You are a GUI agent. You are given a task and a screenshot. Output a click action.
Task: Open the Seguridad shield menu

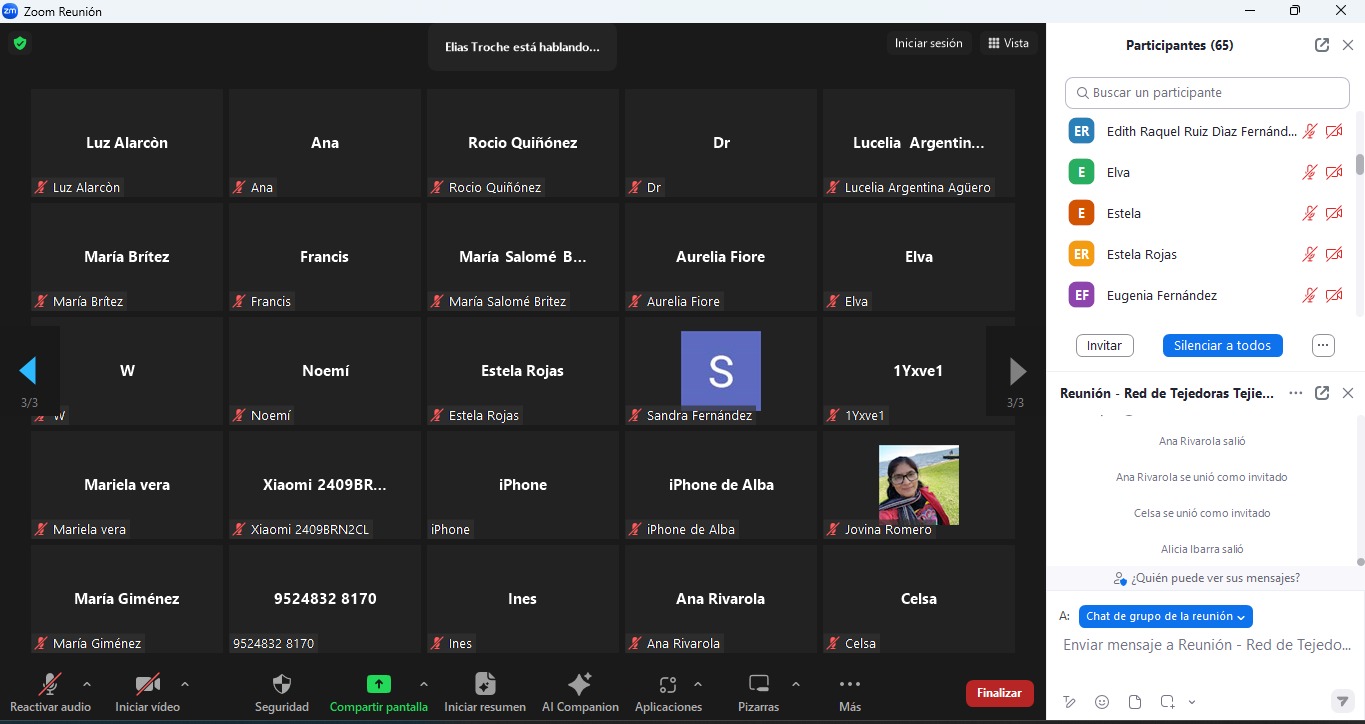[282, 685]
